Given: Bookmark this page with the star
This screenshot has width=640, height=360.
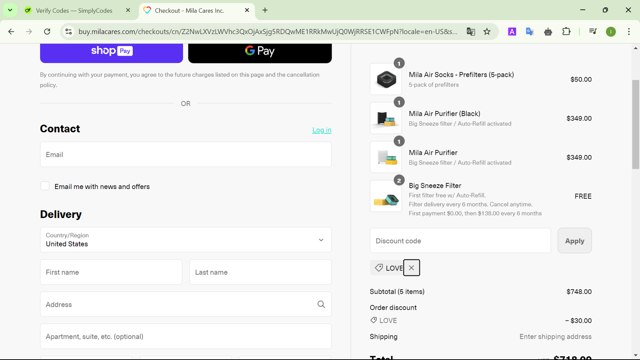Looking at the screenshot, I should 487,31.
